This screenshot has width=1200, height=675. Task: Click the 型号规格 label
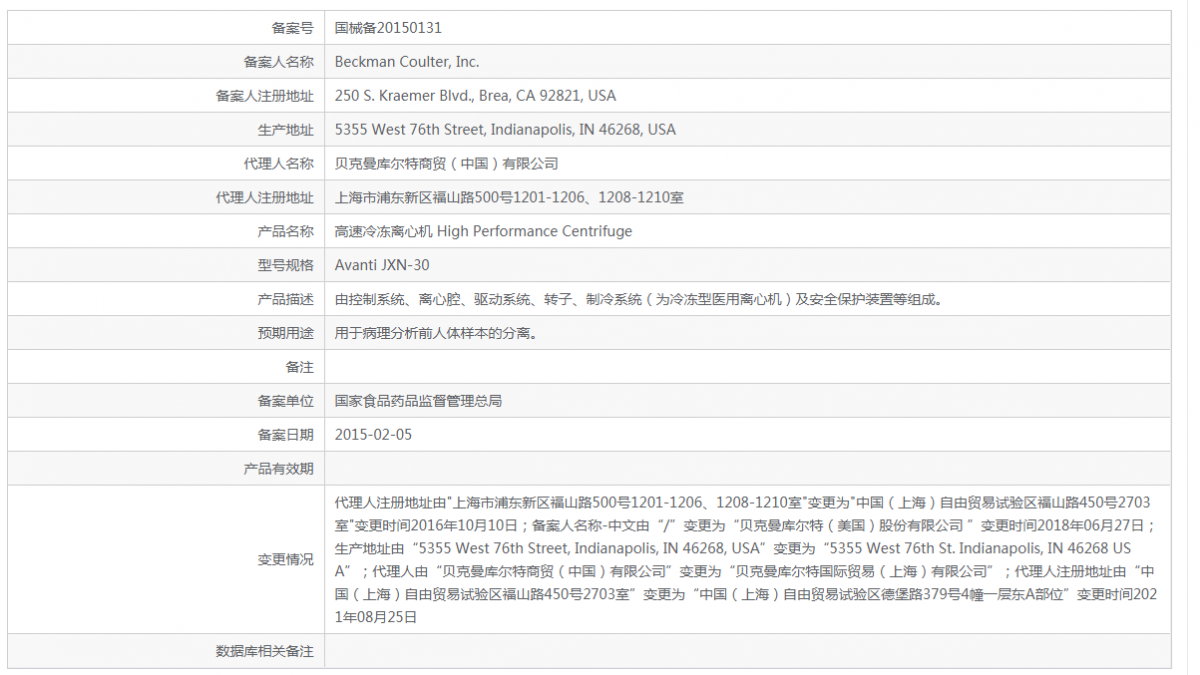[x=285, y=266]
